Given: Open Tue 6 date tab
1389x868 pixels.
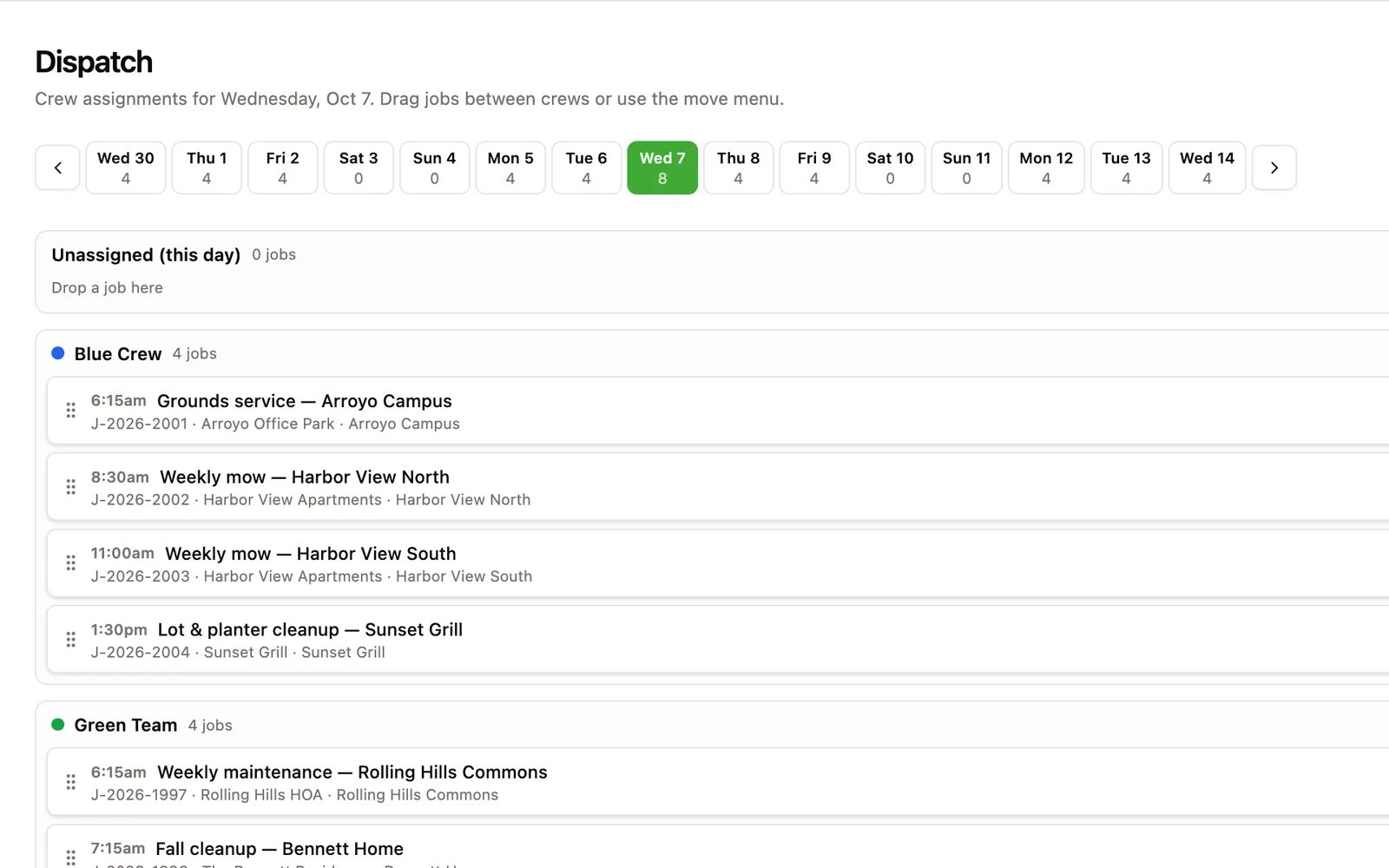Looking at the screenshot, I should pos(586,168).
